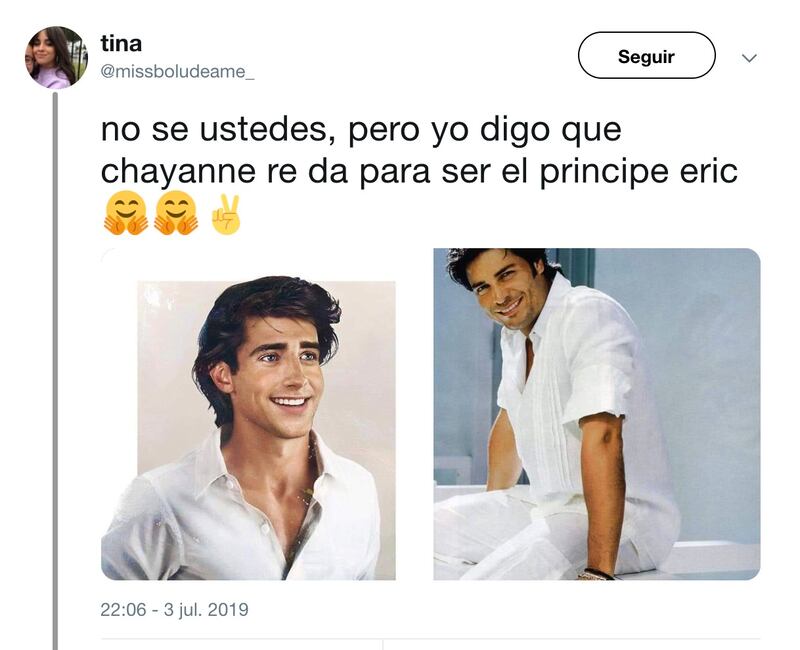Visit the @missboludeame_ handle link
This screenshot has height=650, width=800.
point(177,72)
